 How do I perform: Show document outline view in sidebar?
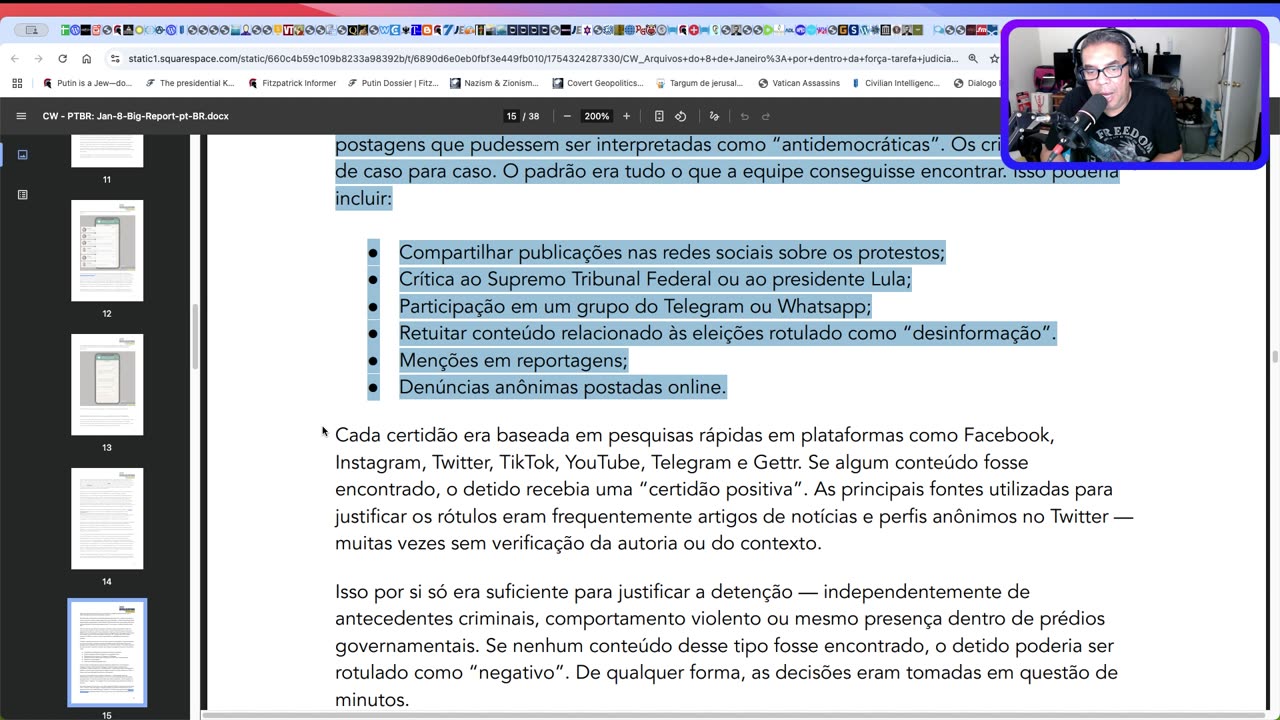pyautogui.click(x=22, y=194)
